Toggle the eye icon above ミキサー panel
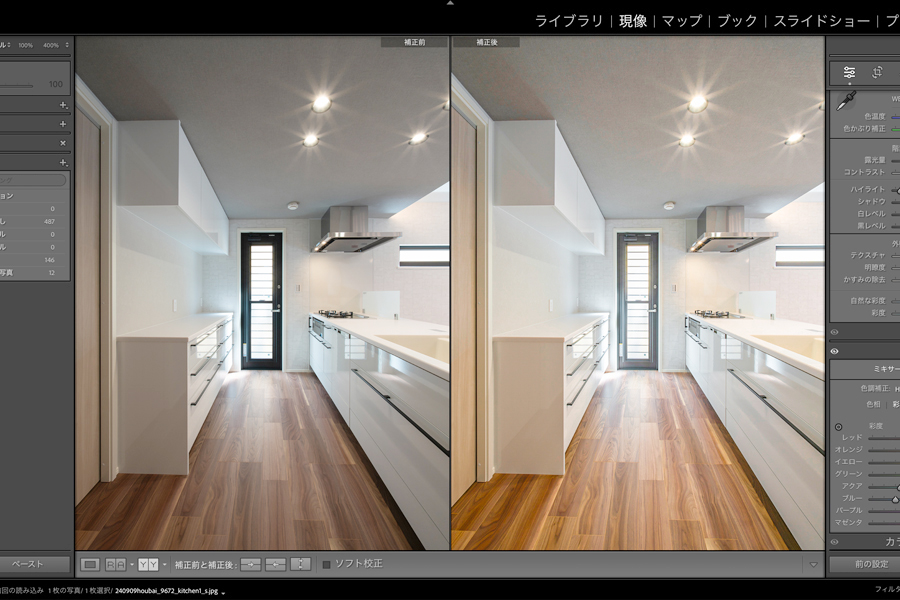The width and height of the screenshot is (900, 600). tap(835, 351)
